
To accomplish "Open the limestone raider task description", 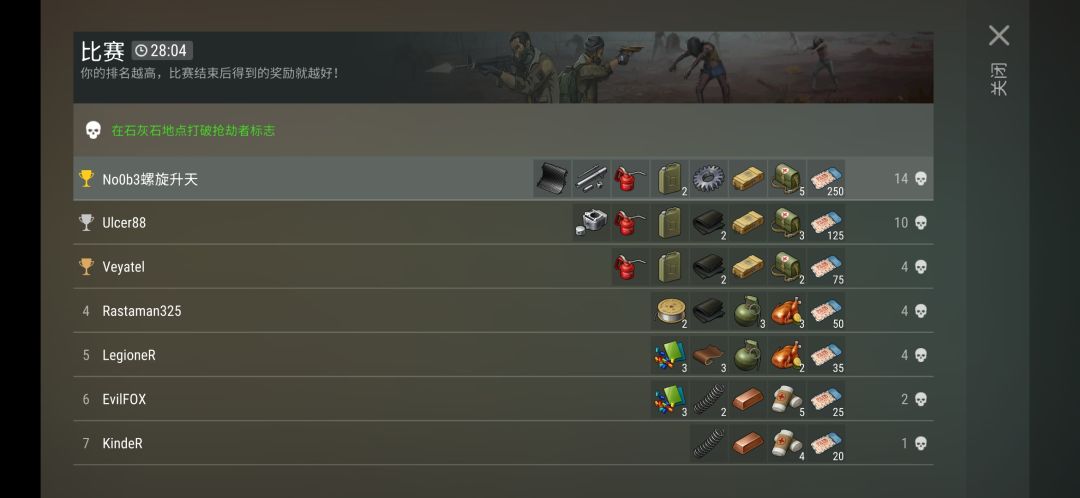I will [x=194, y=130].
